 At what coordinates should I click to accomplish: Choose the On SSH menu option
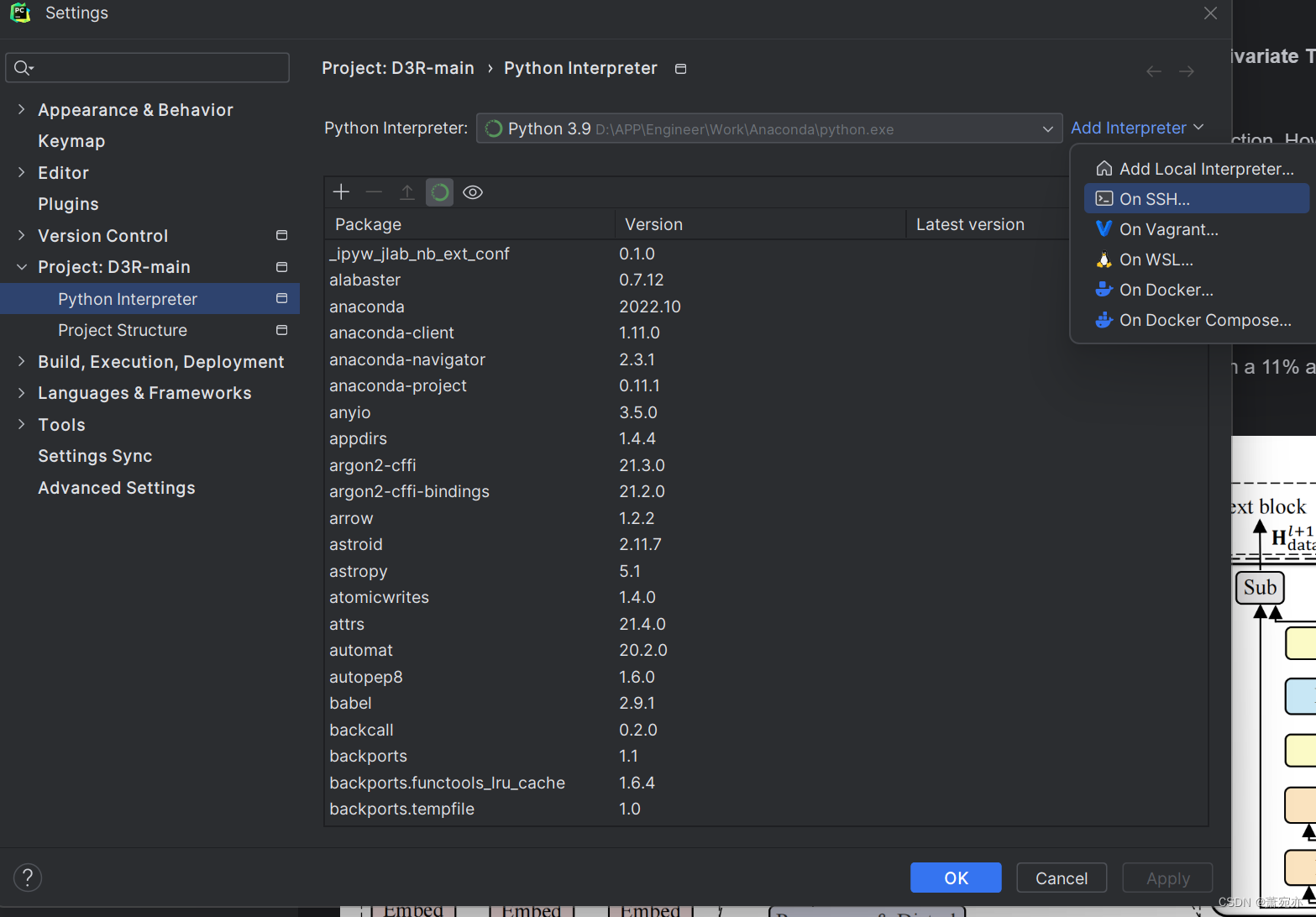click(x=1197, y=199)
